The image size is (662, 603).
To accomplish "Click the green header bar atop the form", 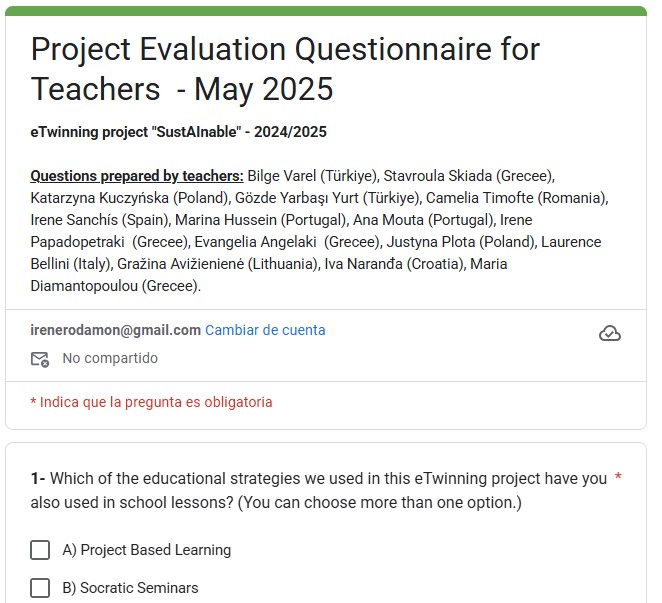I will click(326, 11).
